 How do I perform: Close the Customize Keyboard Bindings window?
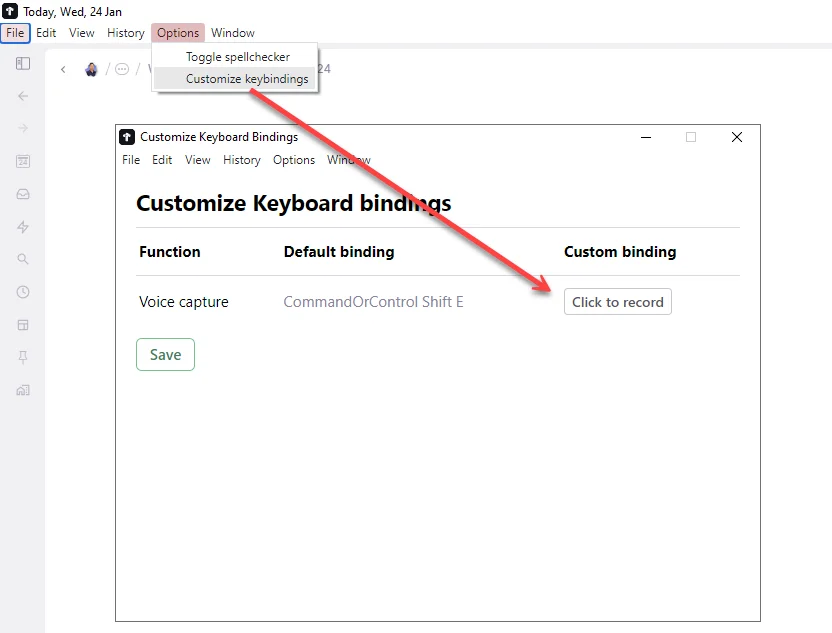click(736, 137)
